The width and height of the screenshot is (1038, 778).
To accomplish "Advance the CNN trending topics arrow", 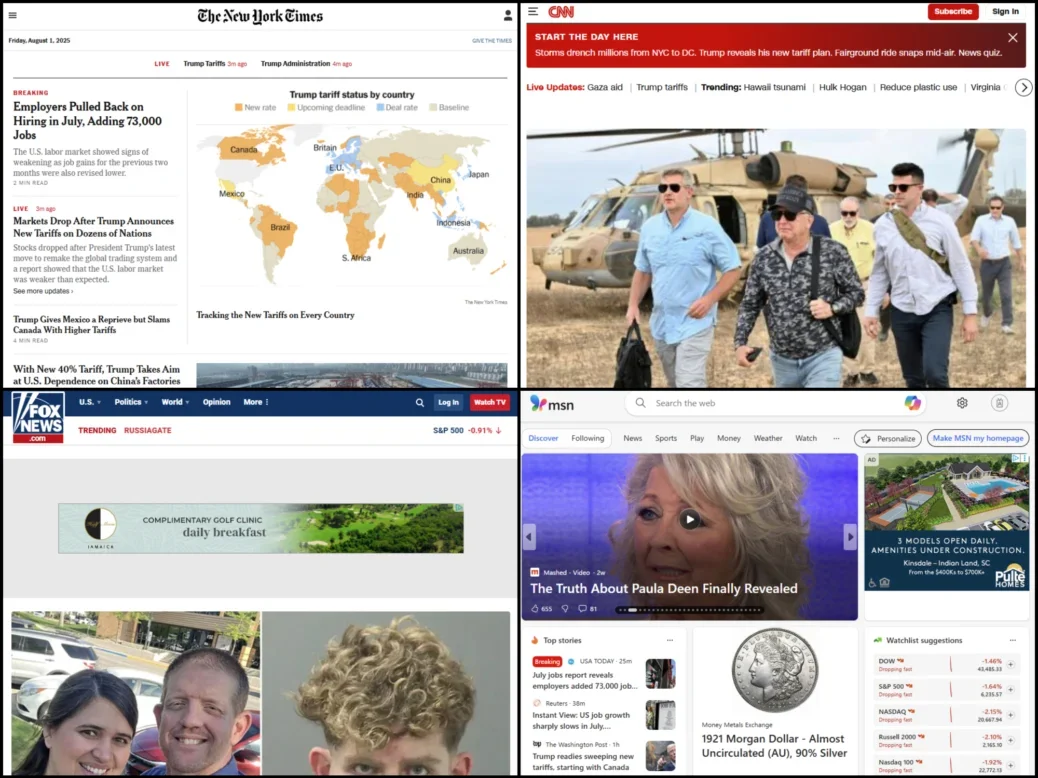I will pos(1023,87).
